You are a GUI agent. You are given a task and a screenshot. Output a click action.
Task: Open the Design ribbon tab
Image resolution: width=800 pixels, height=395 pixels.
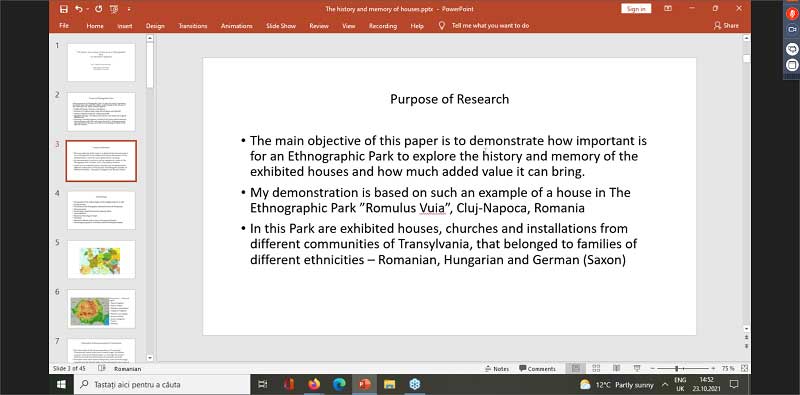click(155, 26)
